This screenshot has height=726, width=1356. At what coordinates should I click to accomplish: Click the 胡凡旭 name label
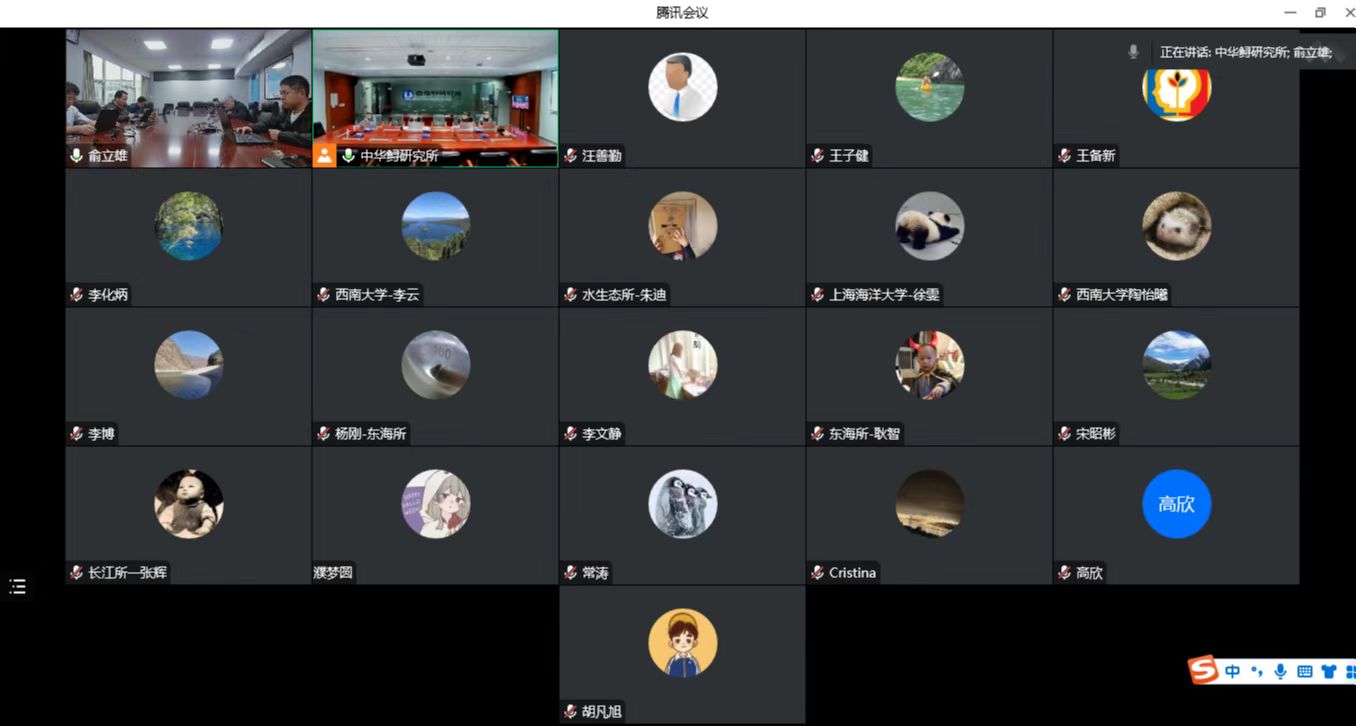point(601,712)
